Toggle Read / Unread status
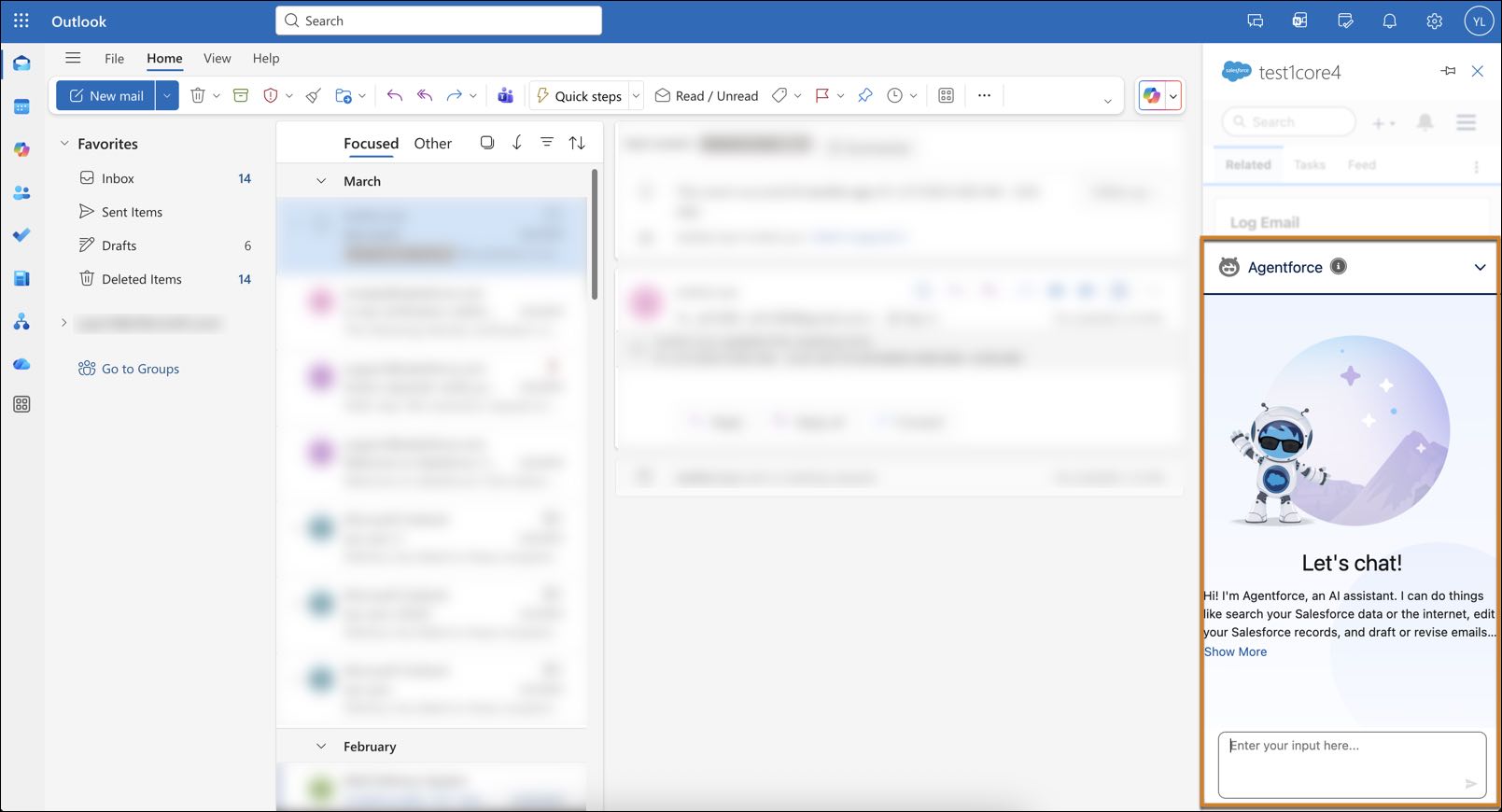Viewport: 1502px width, 812px height. click(x=707, y=95)
